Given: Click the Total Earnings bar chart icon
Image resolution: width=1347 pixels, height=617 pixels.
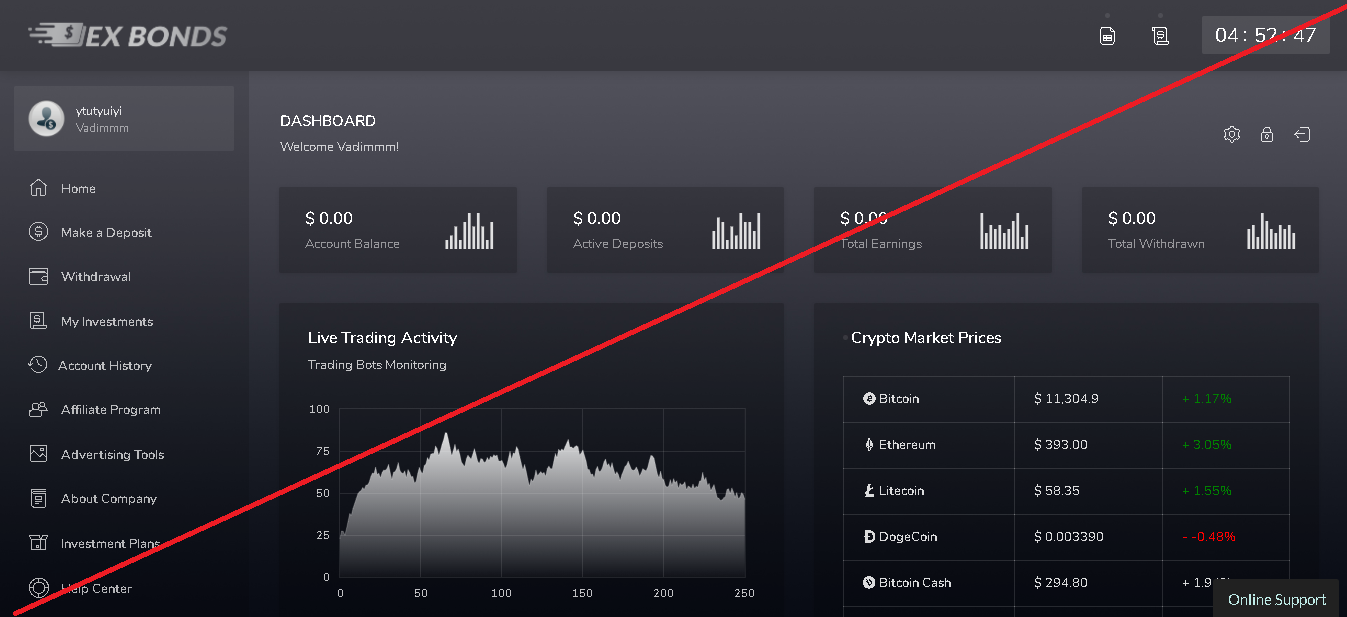Looking at the screenshot, I should tap(1004, 230).
